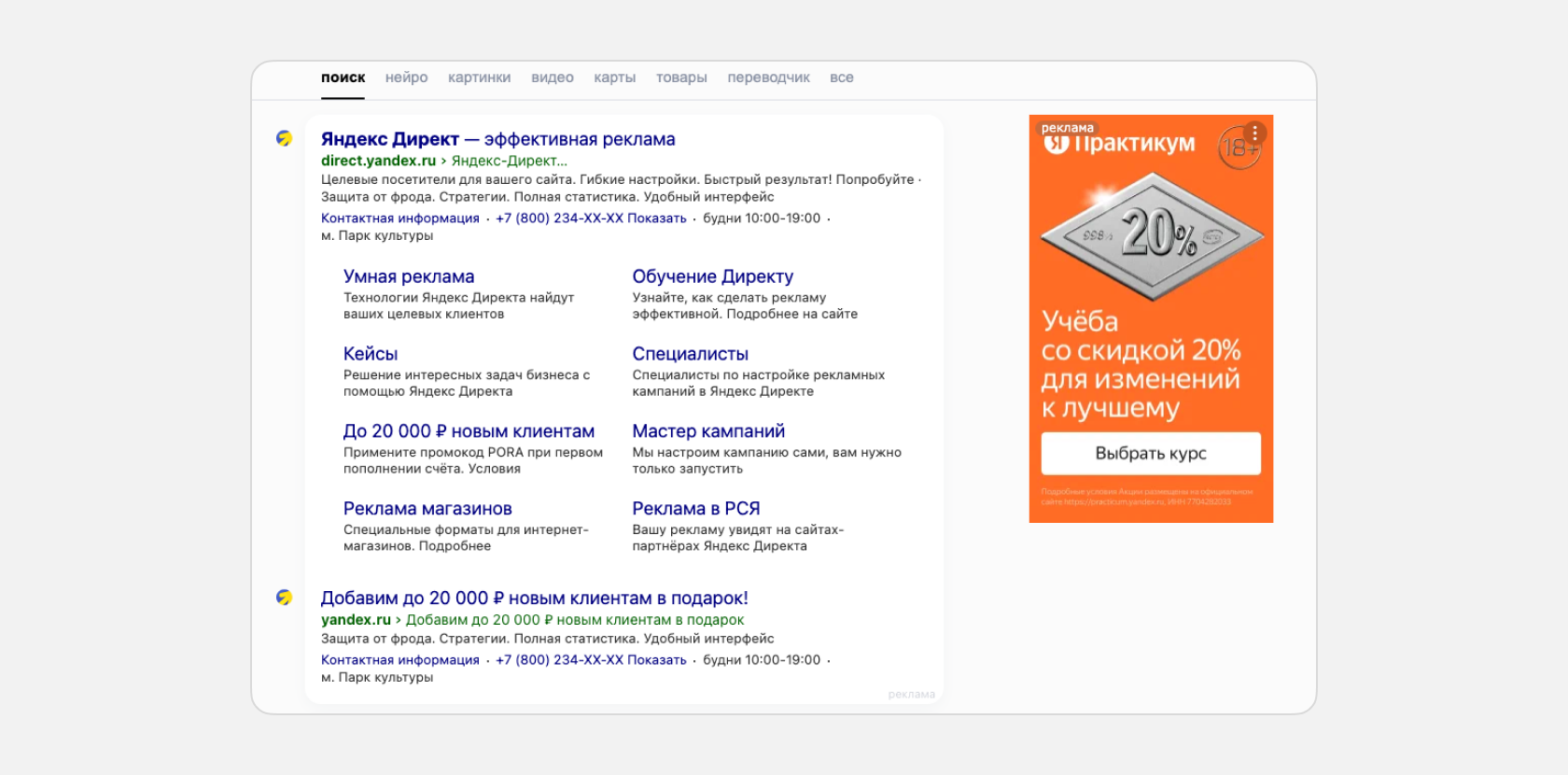This screenshot has width=1568, height=775.
Task: Open the видео tab
Action: (553, 77)
